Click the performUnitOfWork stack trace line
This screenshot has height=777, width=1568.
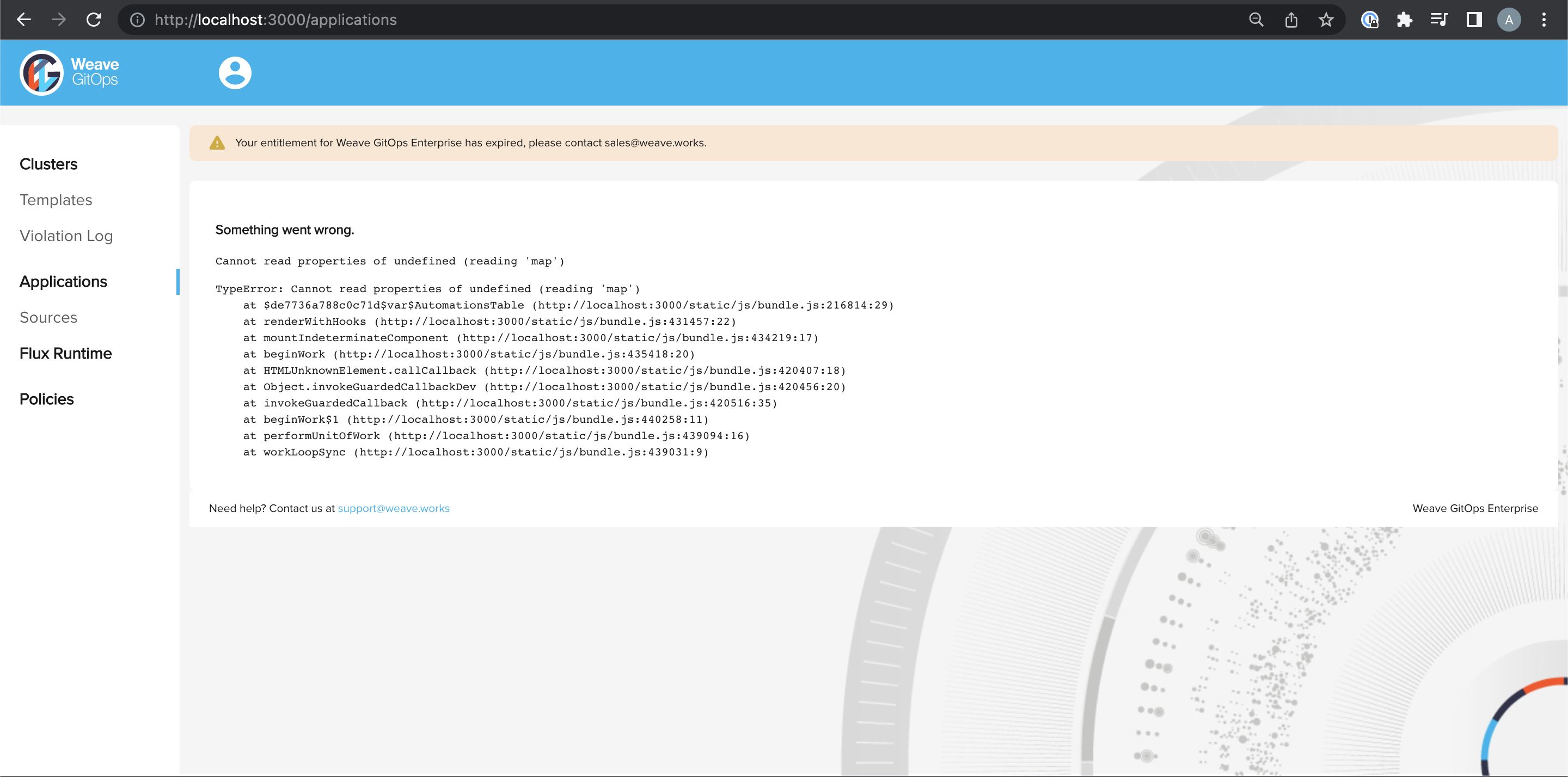(497, 436)
